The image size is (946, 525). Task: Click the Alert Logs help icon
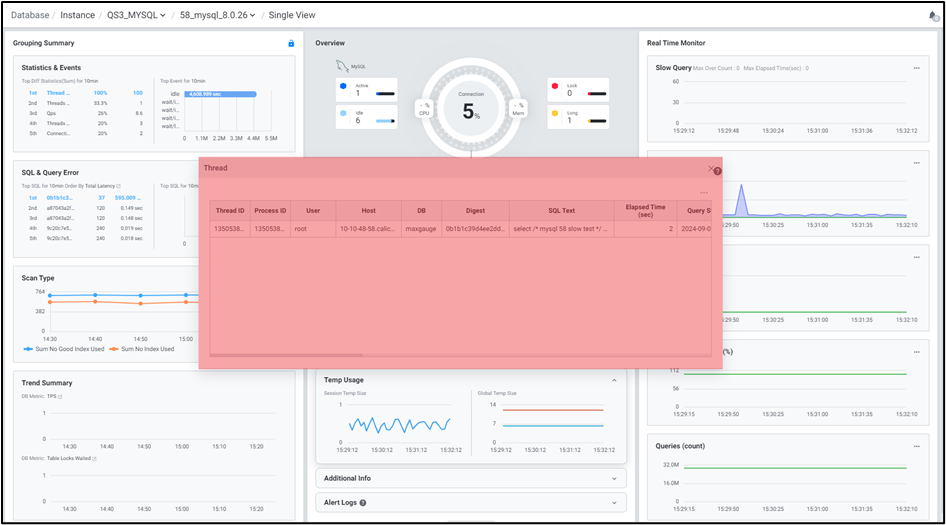(x=363, y=503)
